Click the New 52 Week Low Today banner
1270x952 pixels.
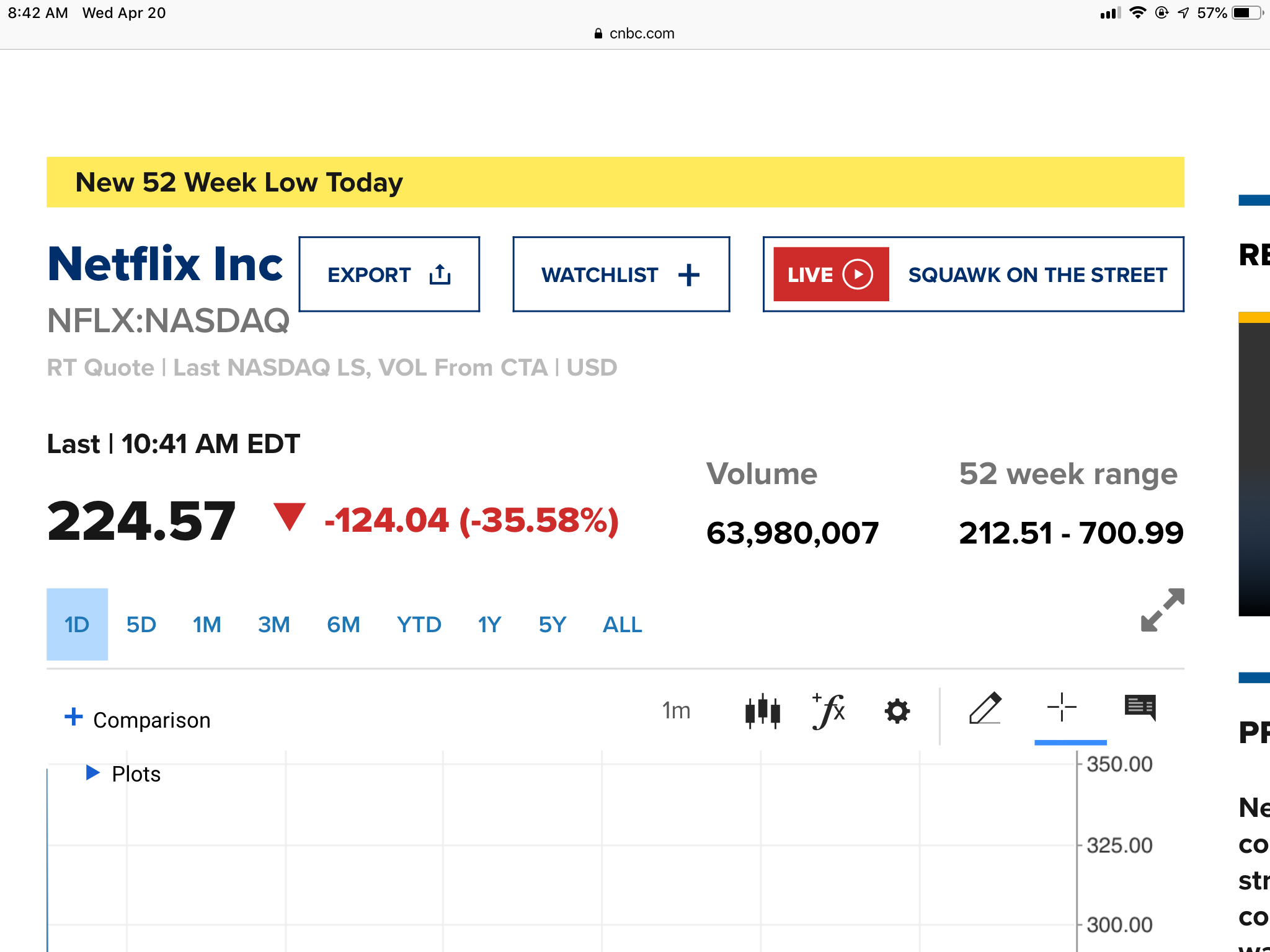click(x=615, y=182)
